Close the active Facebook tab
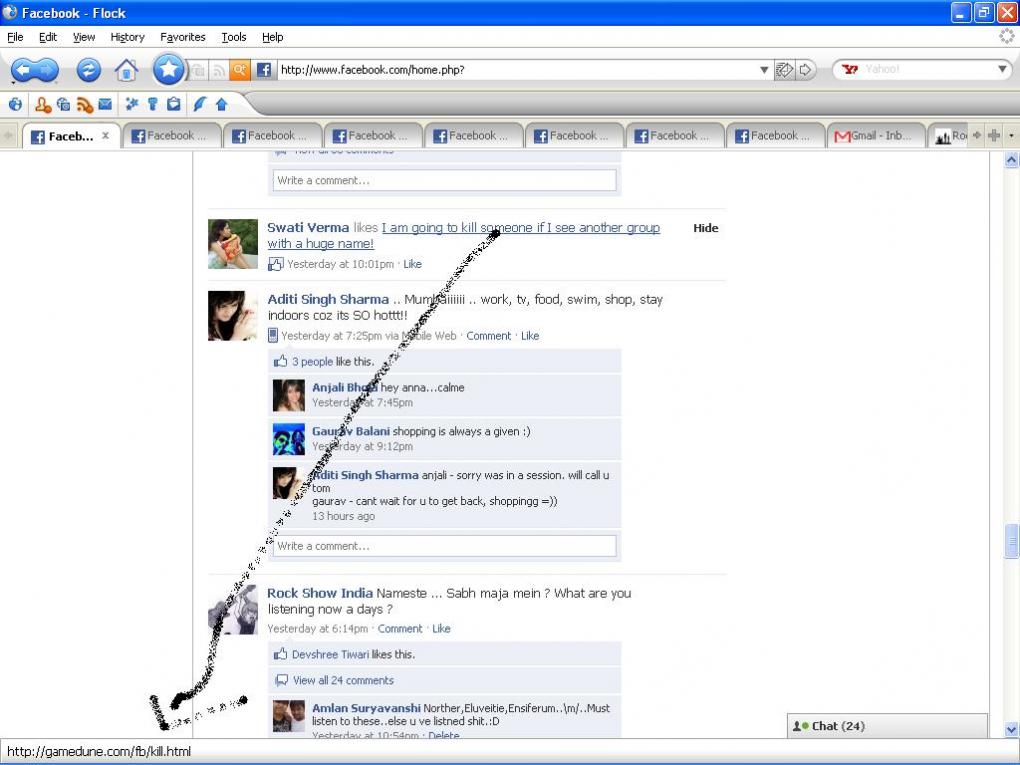This screenshot has height=765, width=1020. click(105, 135)
